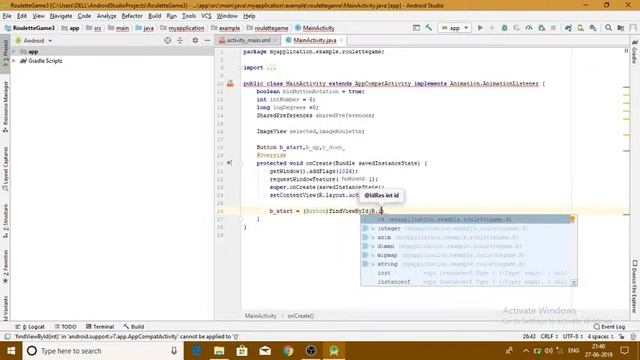Viewport: 640px width, 360px height.
Task: Close the MainActivity.java tab
Action: tap(341, 40)
